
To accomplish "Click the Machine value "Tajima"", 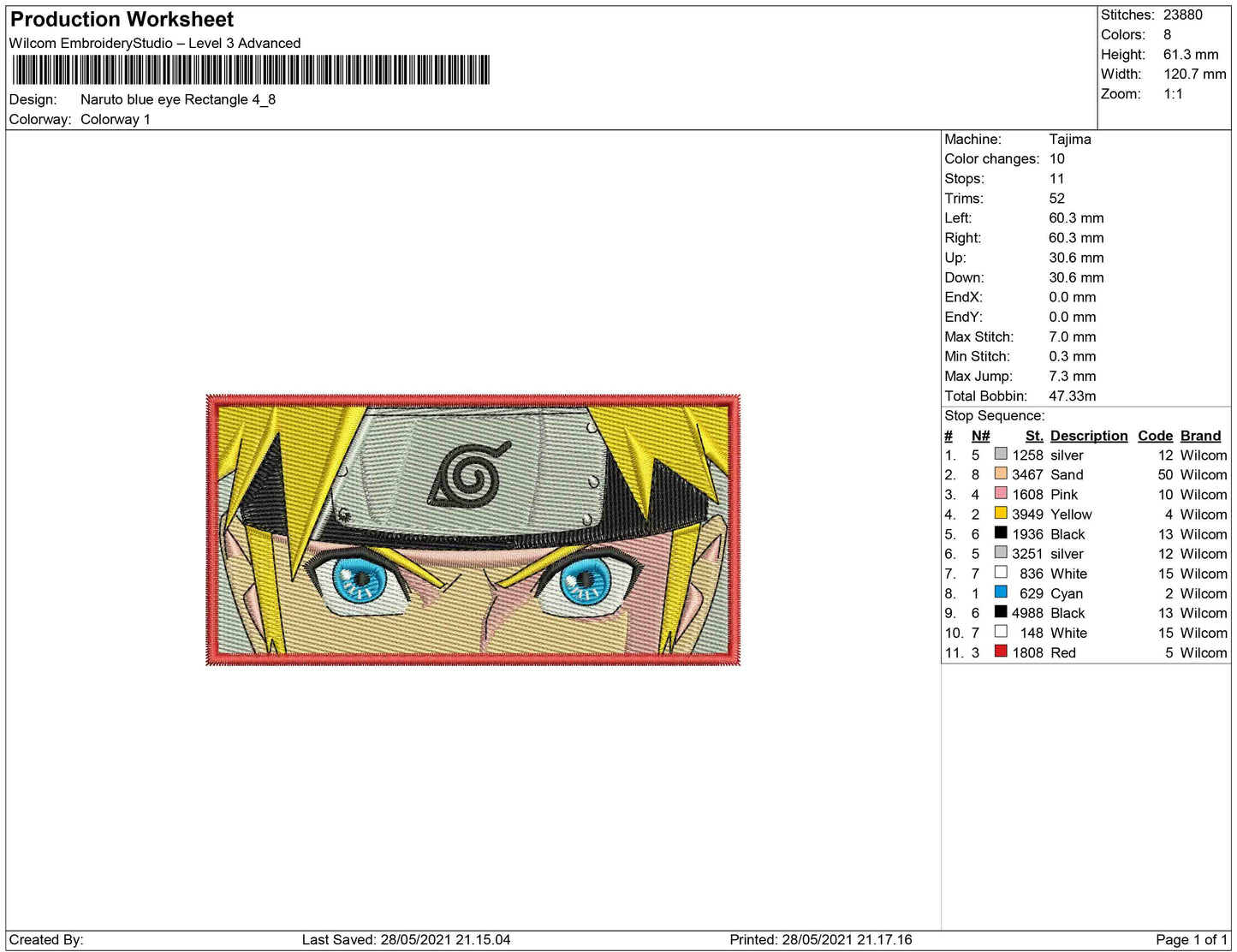I will [x=1070, y=140].
